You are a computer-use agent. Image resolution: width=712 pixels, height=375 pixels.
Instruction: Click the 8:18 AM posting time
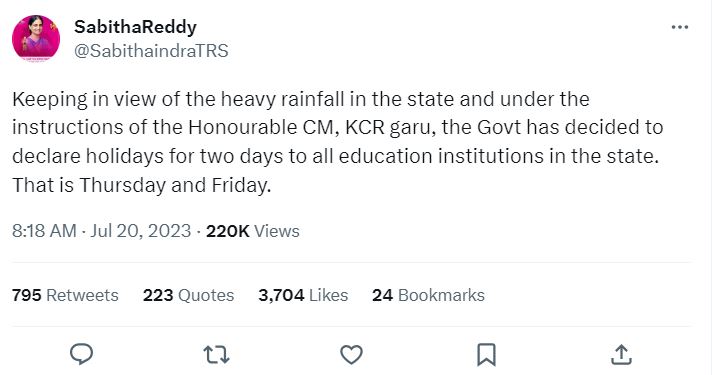click(x=44, y=231)
